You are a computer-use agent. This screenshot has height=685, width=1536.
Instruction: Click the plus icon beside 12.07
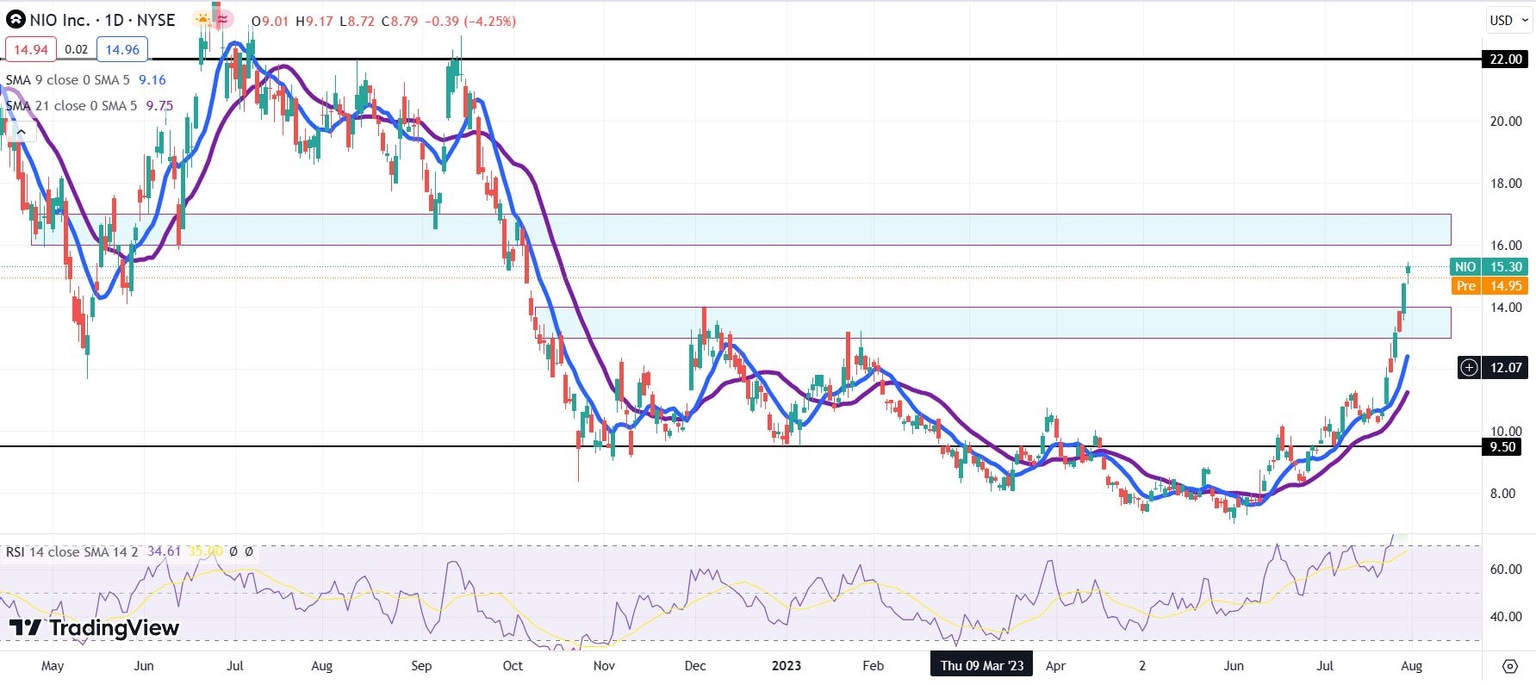[x=1469, y=368]
